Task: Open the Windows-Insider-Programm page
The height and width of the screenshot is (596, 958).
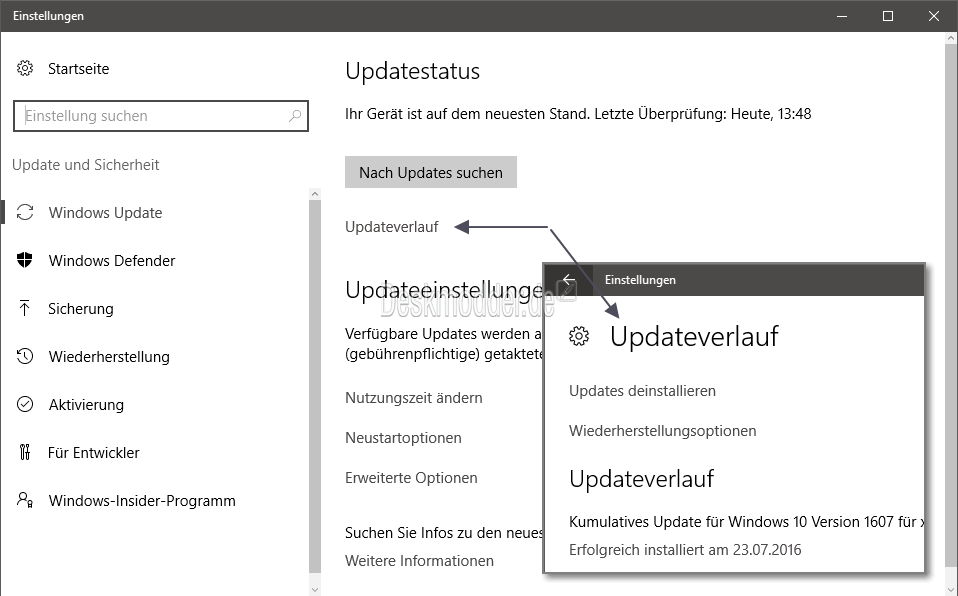Action: [142, 501]
